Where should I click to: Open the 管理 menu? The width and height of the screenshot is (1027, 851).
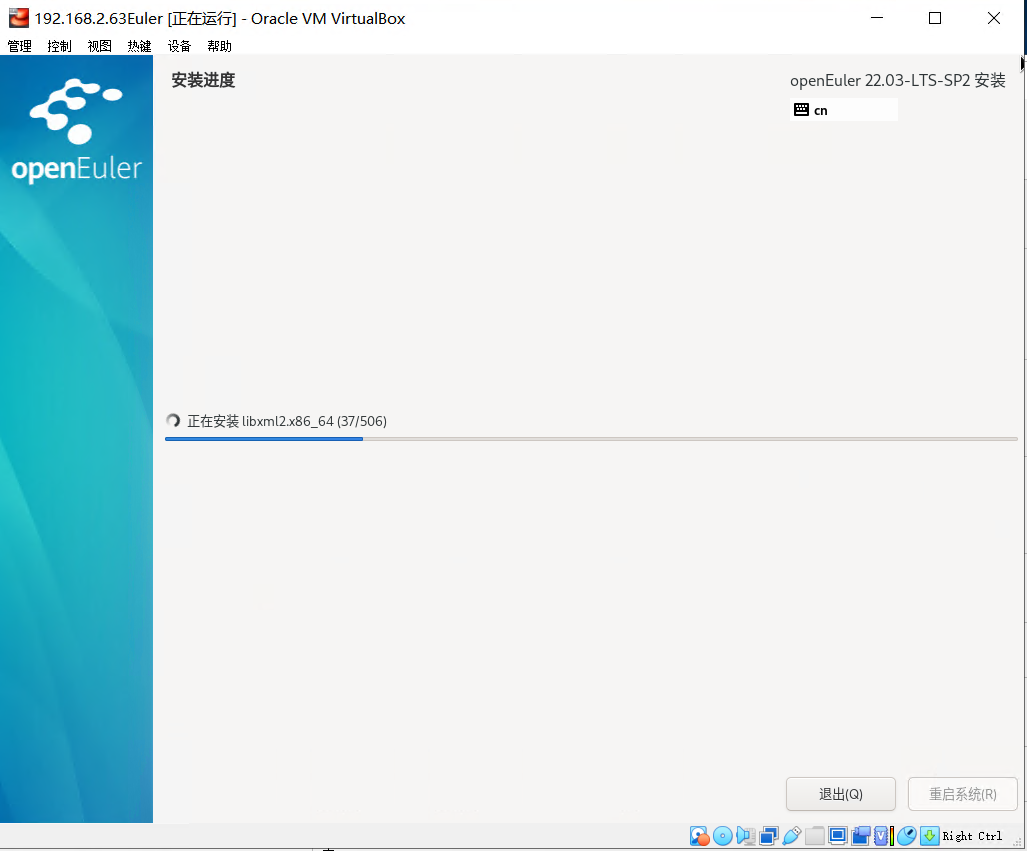20,46
